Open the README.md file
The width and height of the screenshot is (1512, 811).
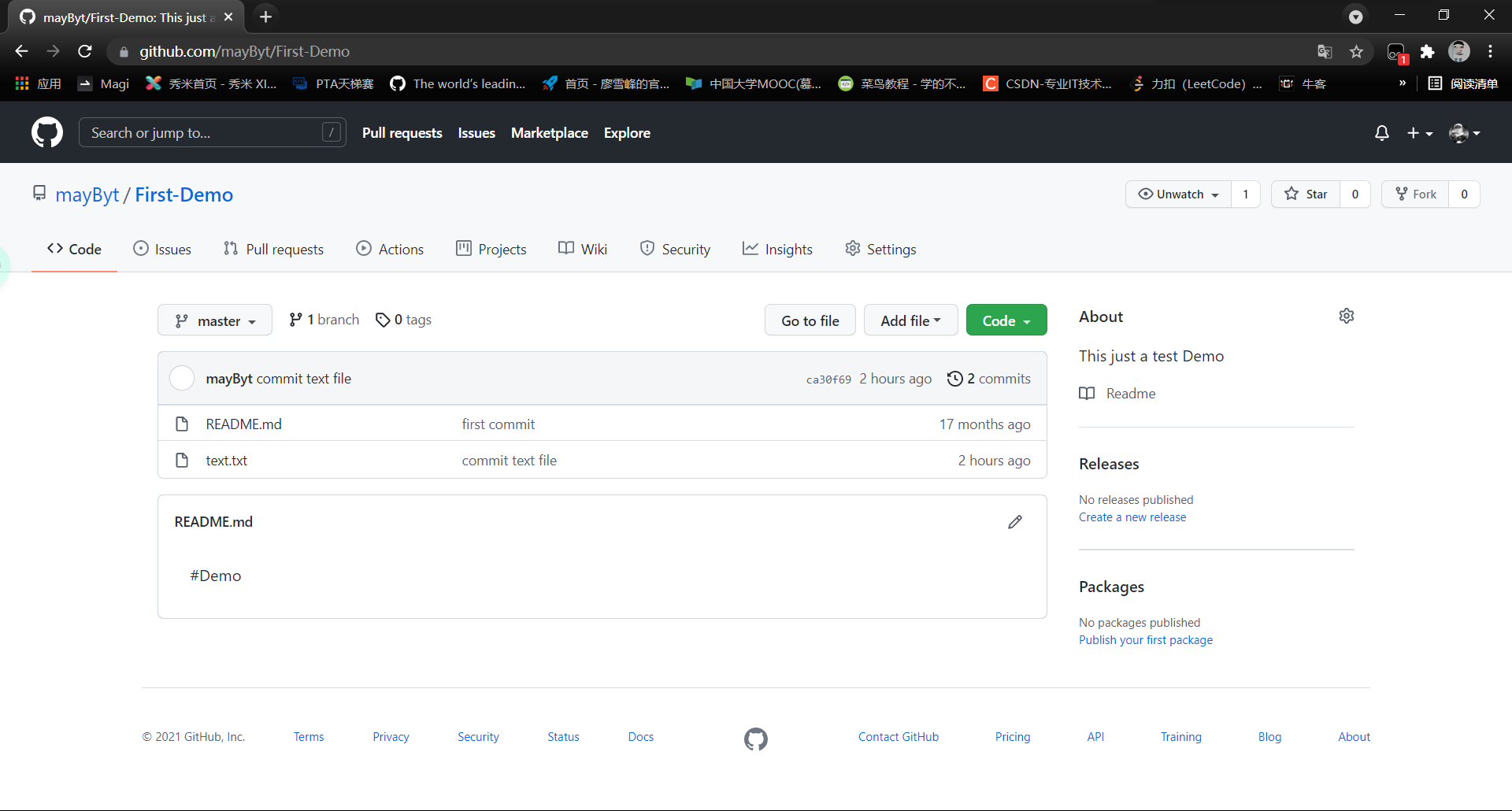[x=243, y=424]
